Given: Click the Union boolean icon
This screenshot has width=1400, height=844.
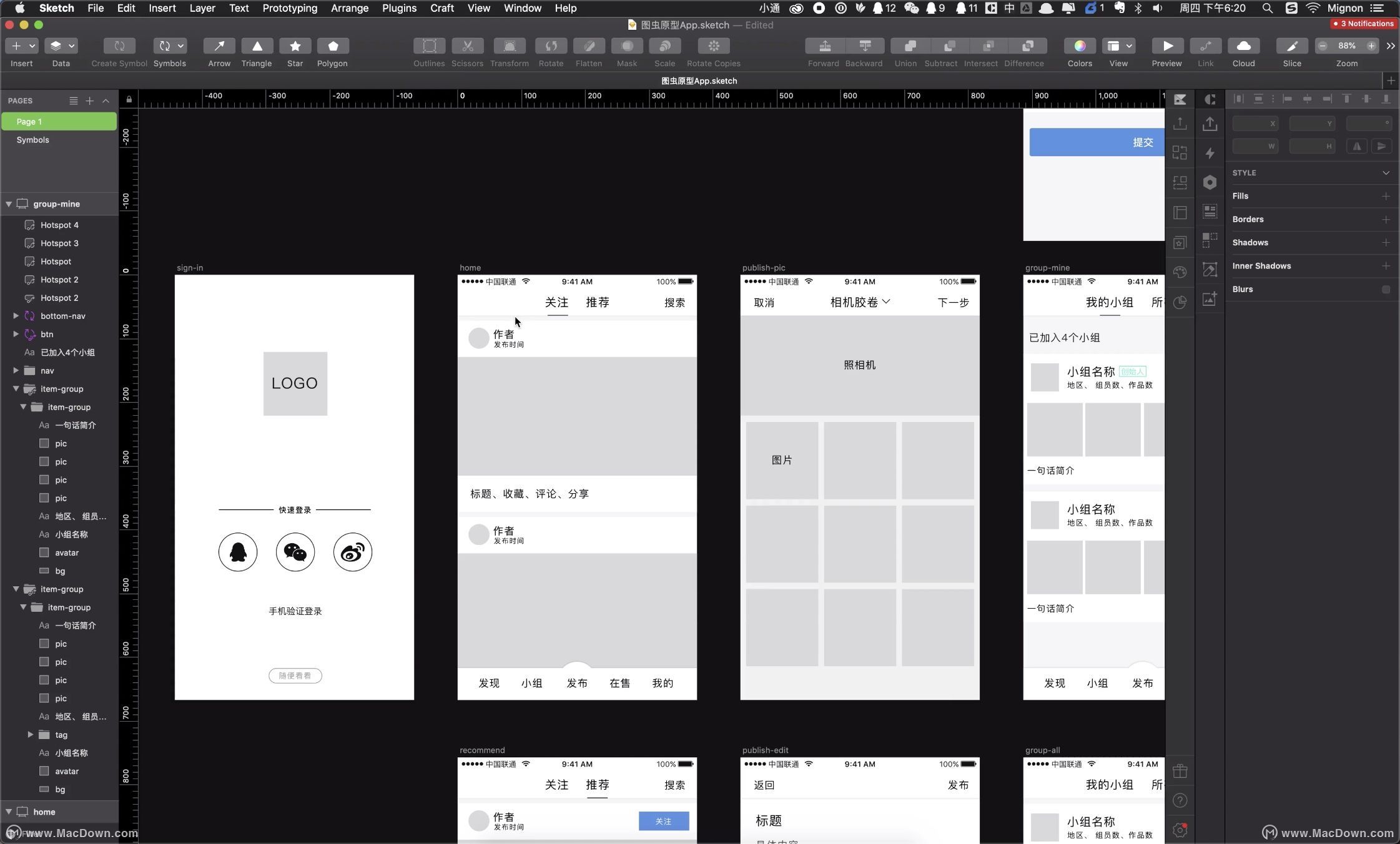Looking at the screenshot, I should [x=910, y=46].
